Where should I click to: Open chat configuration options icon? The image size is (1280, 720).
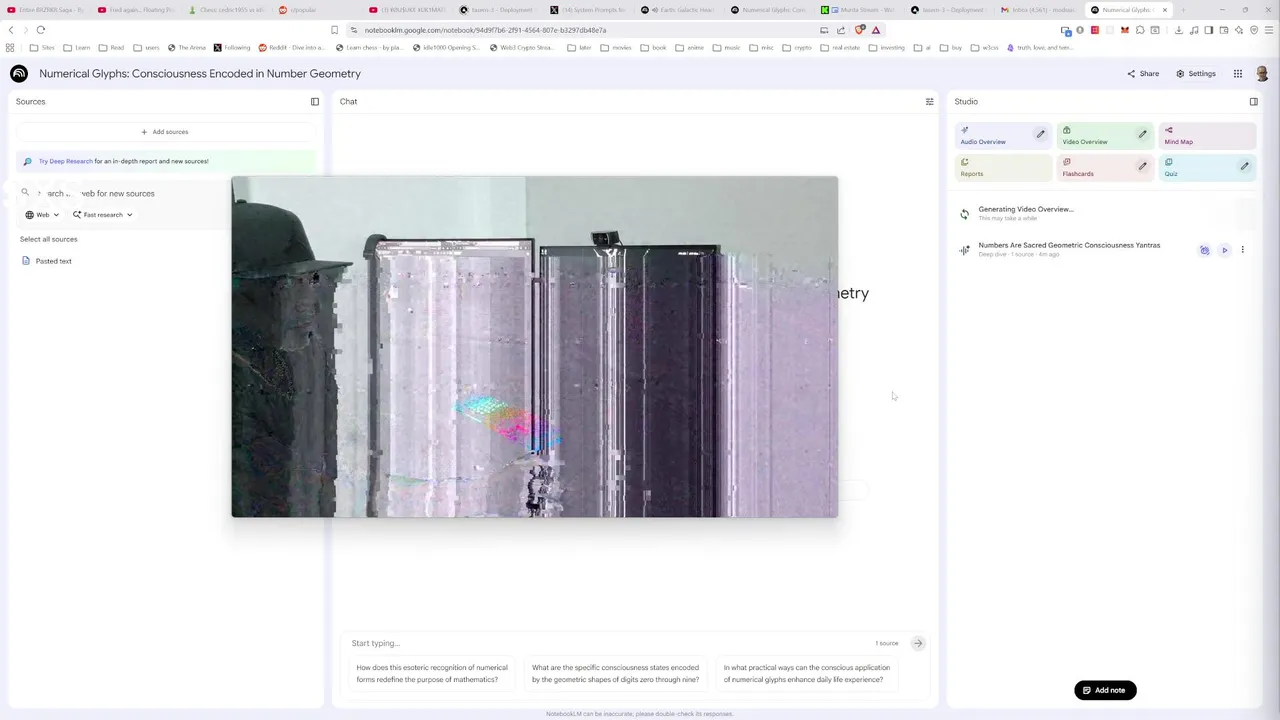click(929, 102)
